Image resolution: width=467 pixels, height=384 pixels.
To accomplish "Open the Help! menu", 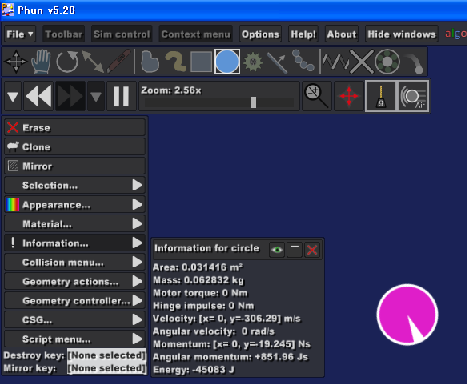I will 303,34.
